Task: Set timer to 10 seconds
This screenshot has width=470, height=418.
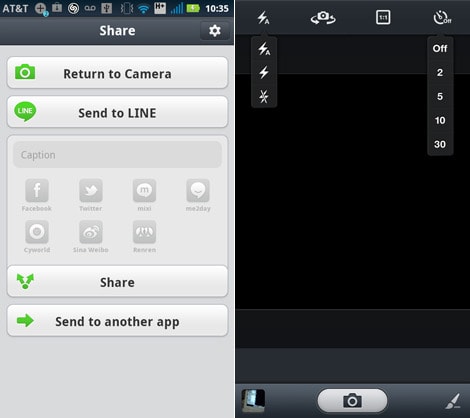Action: [x=440, y=120]
